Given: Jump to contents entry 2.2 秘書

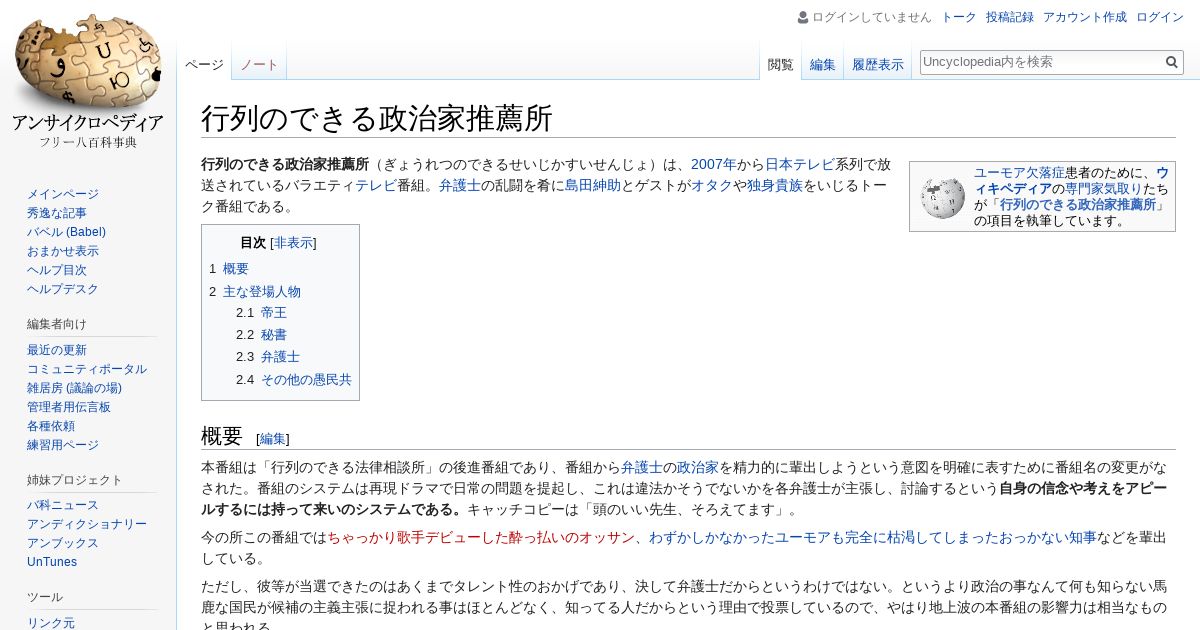Looking at the screenshot, I should [261, 335].
